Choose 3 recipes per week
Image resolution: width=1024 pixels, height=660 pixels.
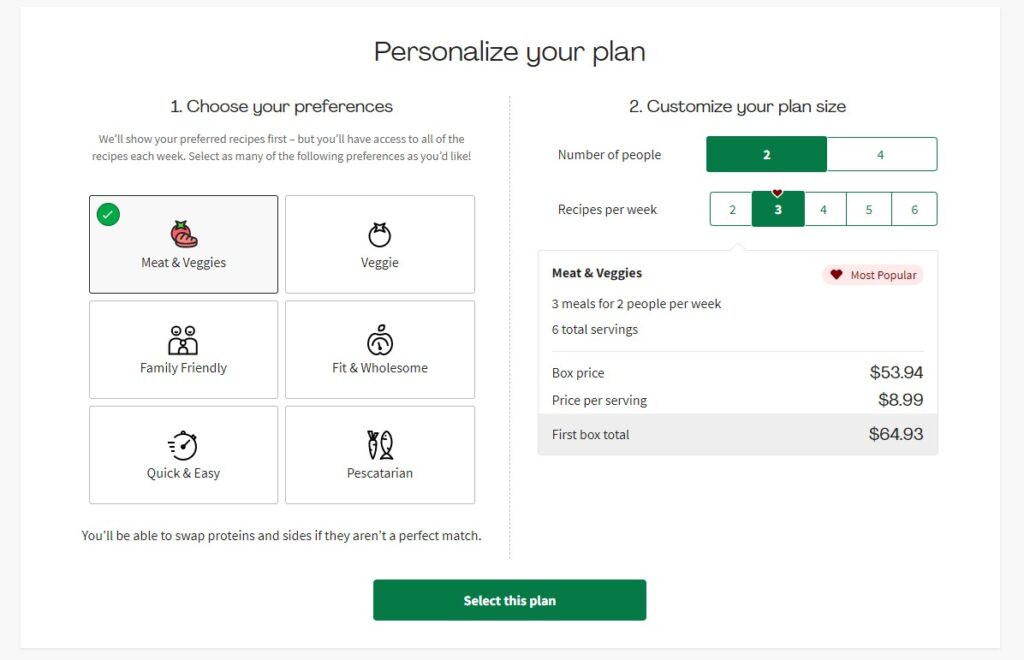(778, 210)
